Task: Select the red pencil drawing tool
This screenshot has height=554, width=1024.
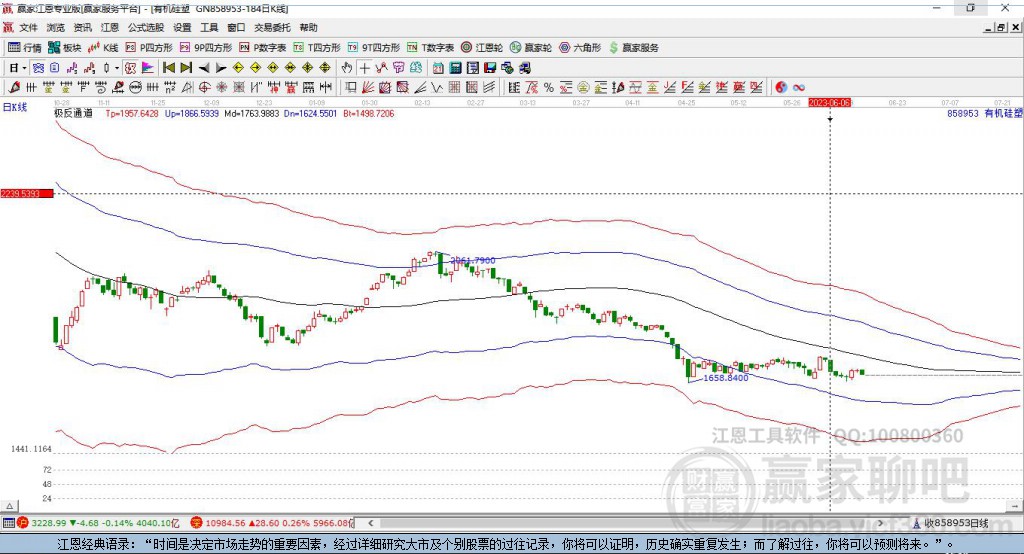Action: pyautogui.click(x=14, y=88)
